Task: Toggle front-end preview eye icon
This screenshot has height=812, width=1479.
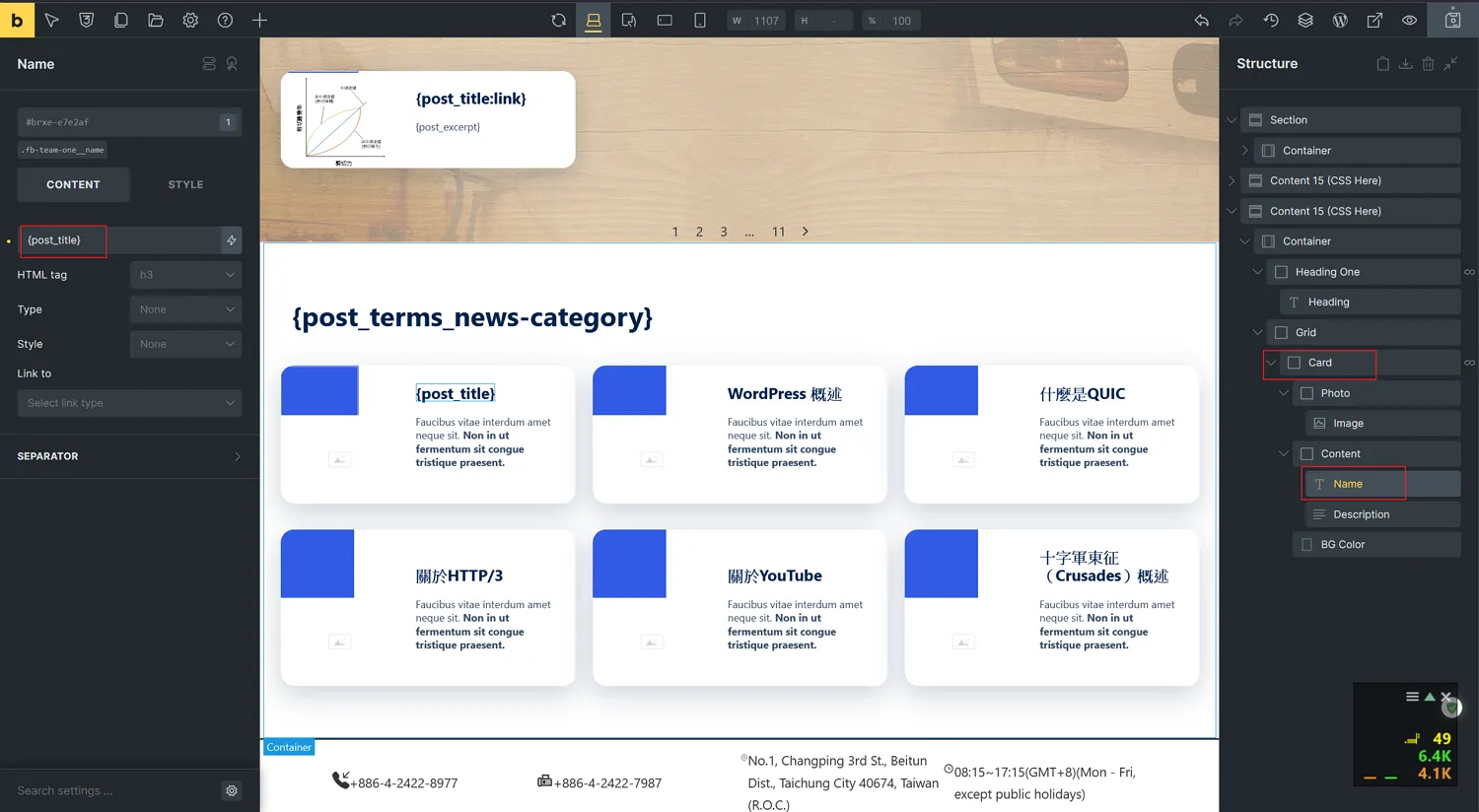Action: tap(1409, 20)
